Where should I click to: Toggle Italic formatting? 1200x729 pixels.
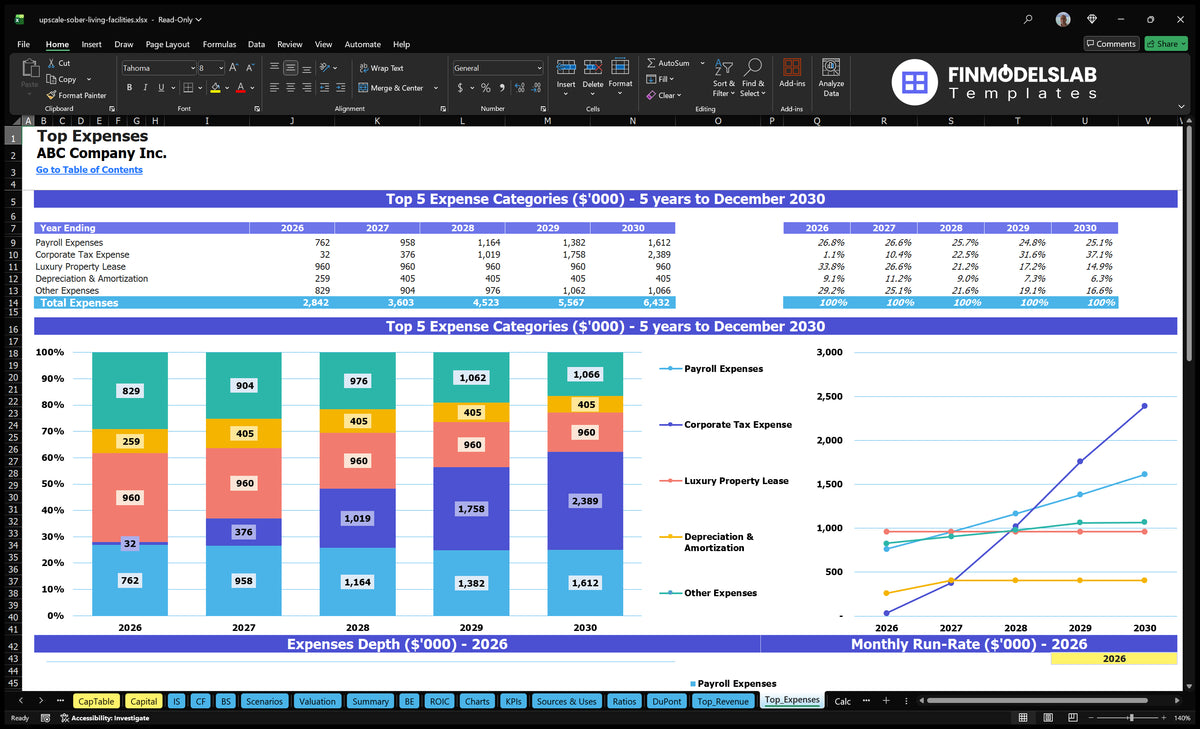coord(145,88)
